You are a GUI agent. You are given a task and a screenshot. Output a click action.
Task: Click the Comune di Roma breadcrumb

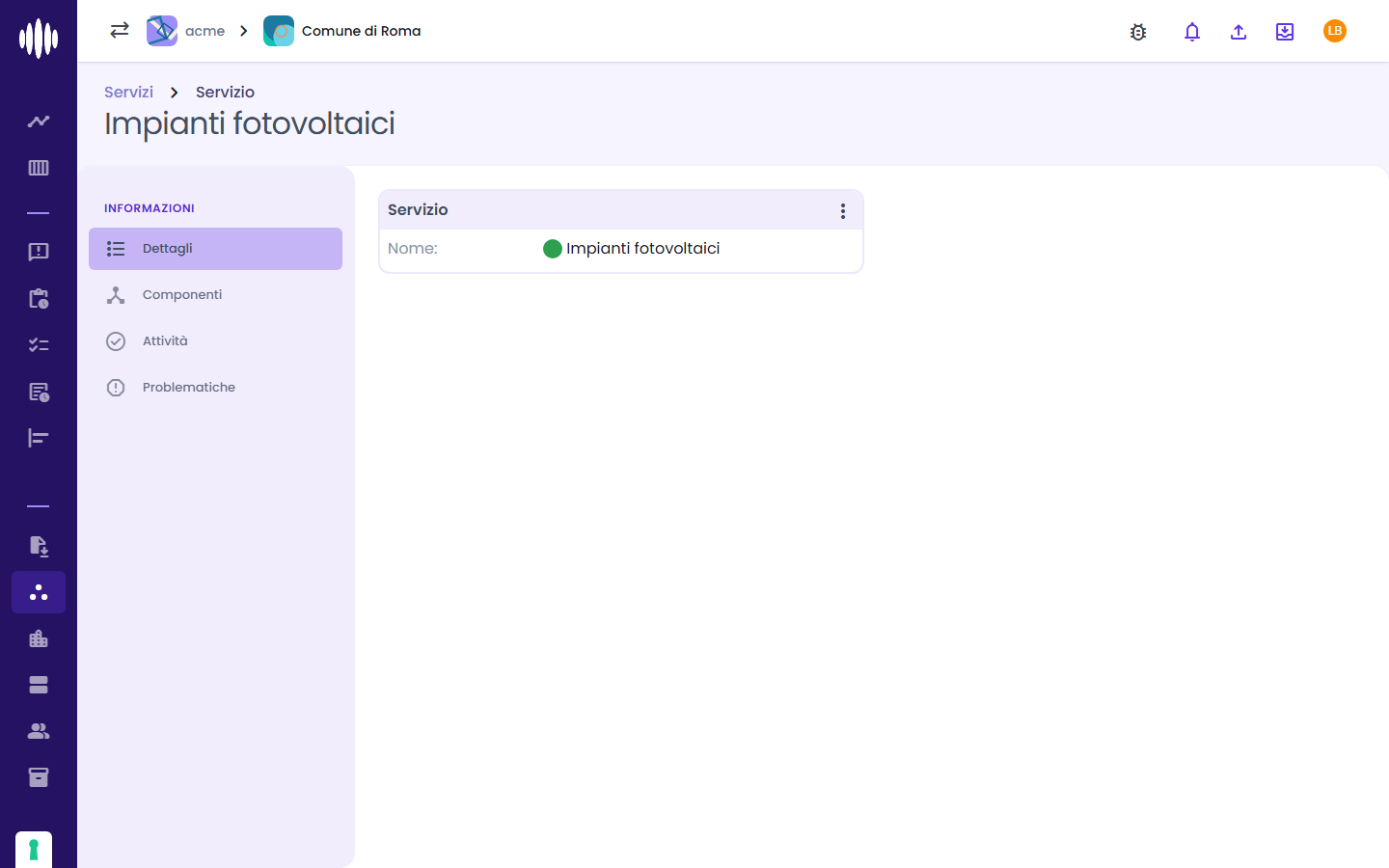[x=361, y=31]
